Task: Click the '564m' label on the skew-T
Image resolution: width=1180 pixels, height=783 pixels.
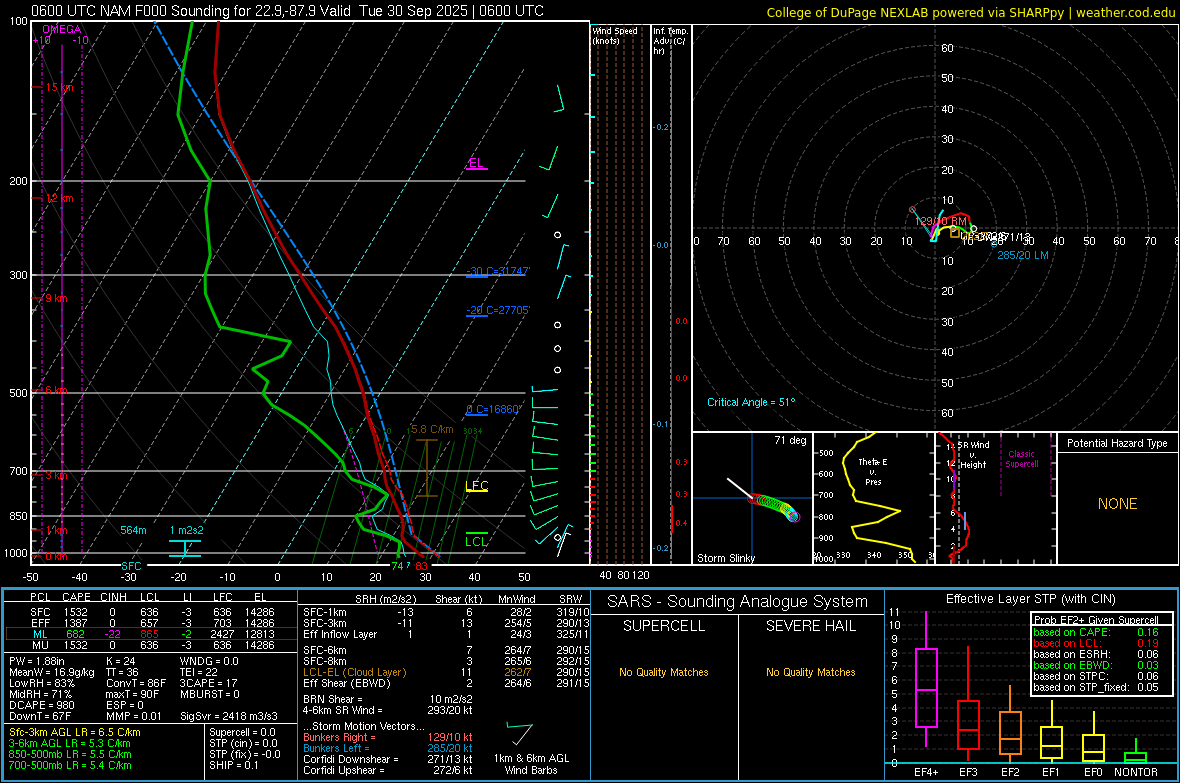Action: point(133,530)
